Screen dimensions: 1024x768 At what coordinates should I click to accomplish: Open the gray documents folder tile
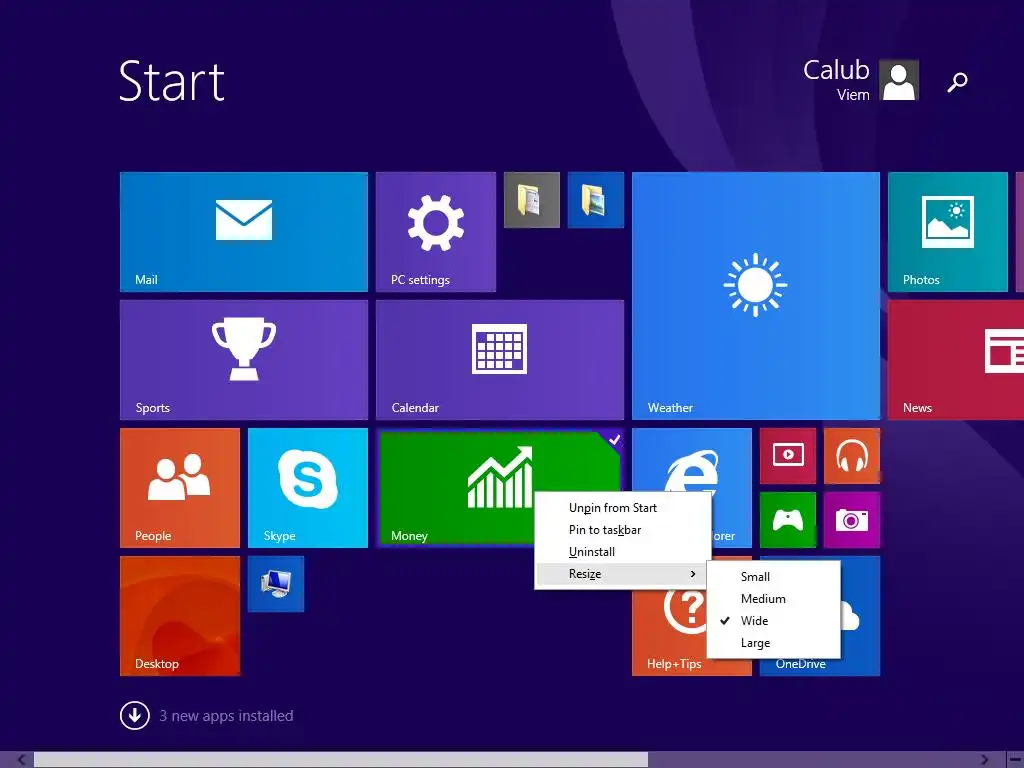532,200
